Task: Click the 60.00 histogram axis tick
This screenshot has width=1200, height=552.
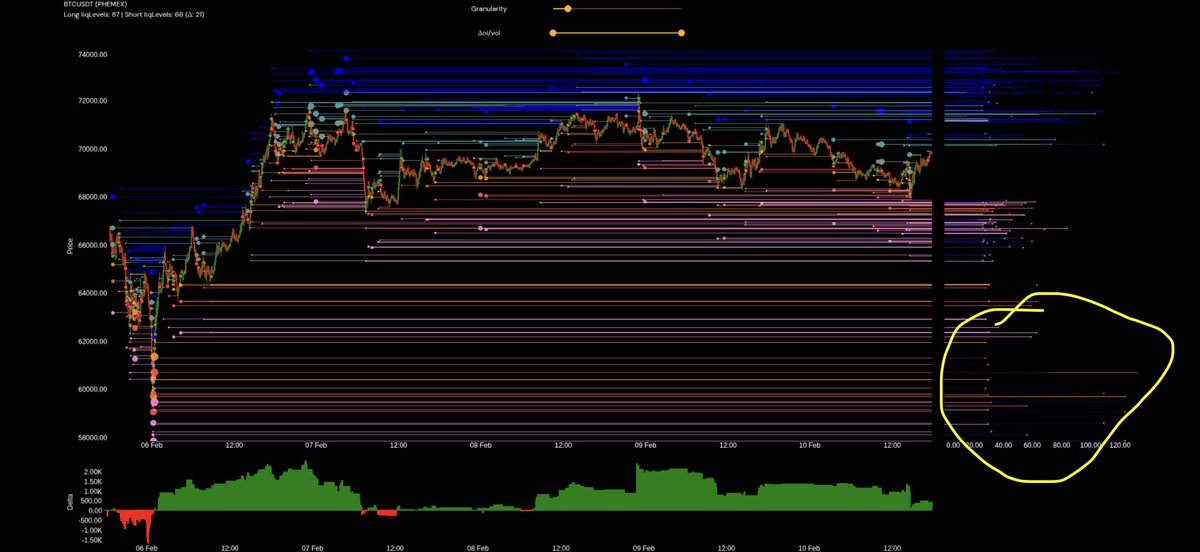Action: [x=1032, y=446]
